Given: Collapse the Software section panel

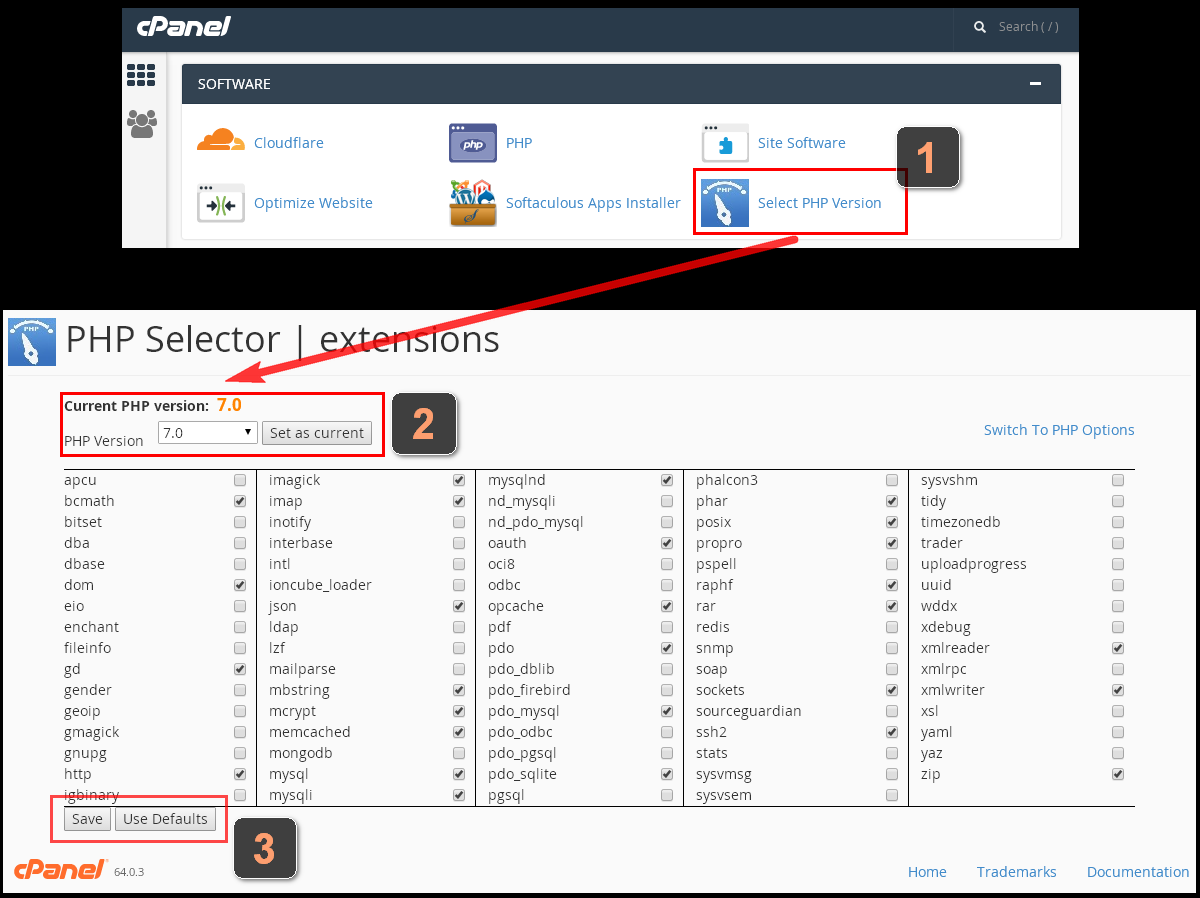Looking at the screenshot, I should pyautogui.click(x=1036, y=84).
